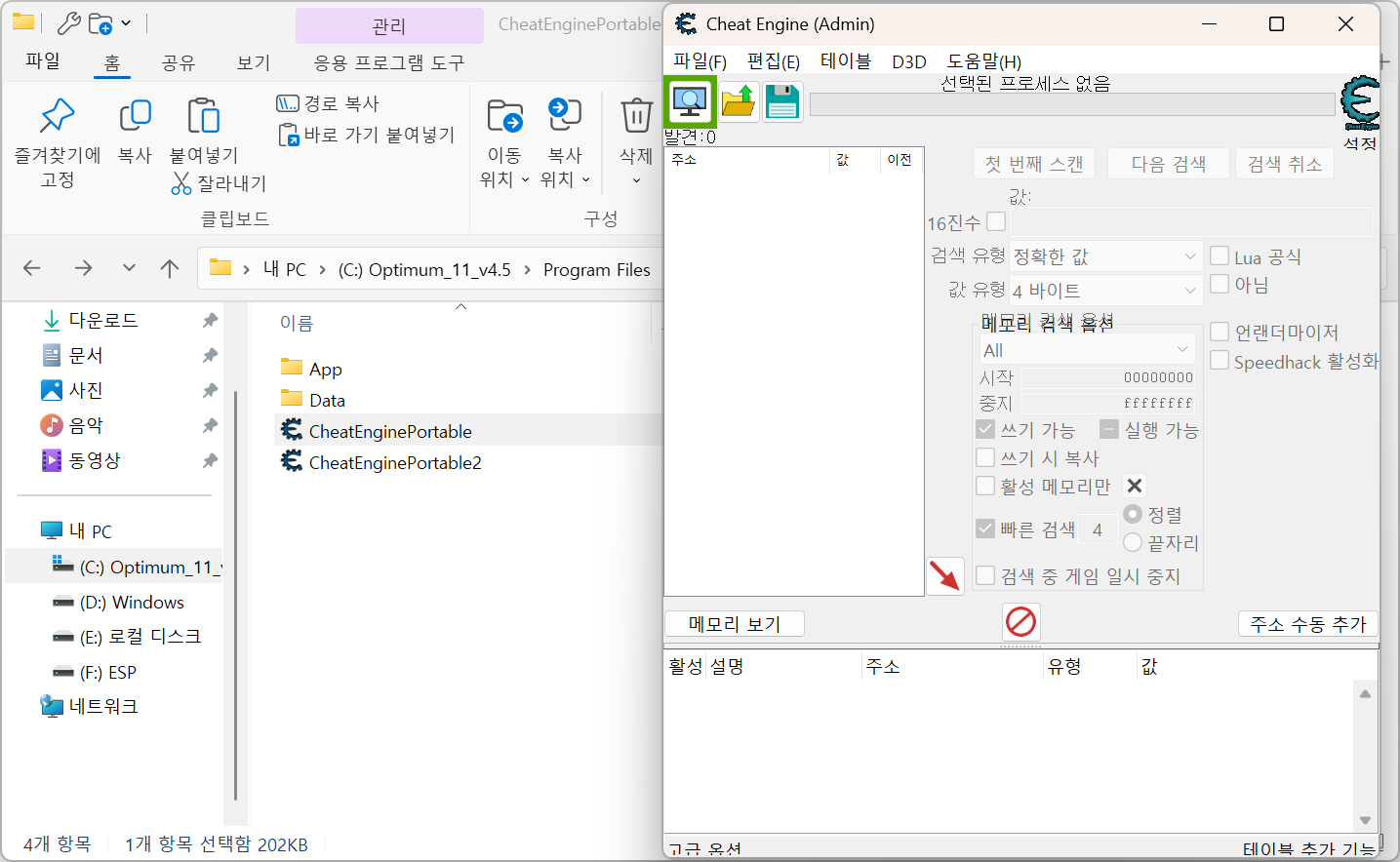Click the Explorer back arrow
Screen dimensions: 1400x862
[32, 268]
